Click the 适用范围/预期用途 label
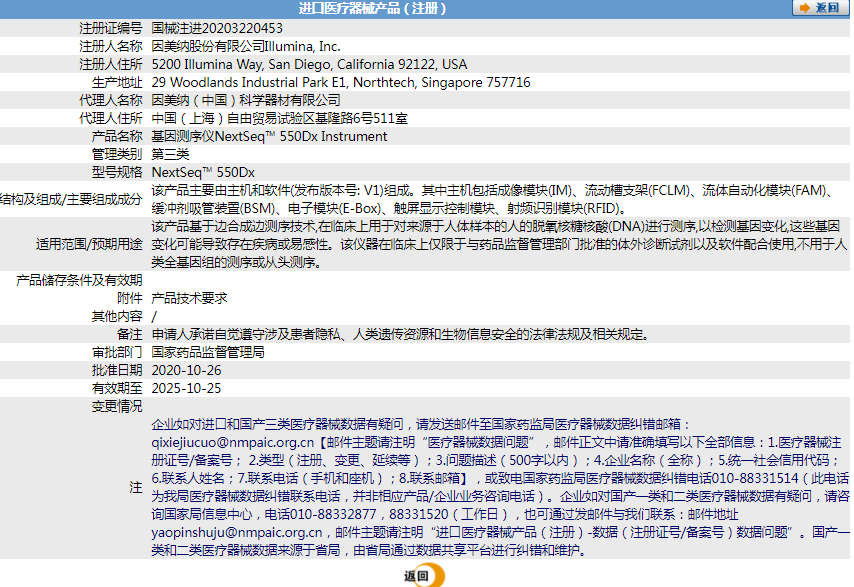Image resolution: width=854 pixels, height=587 pixels. pyautogui.click(x=89, y=244)
